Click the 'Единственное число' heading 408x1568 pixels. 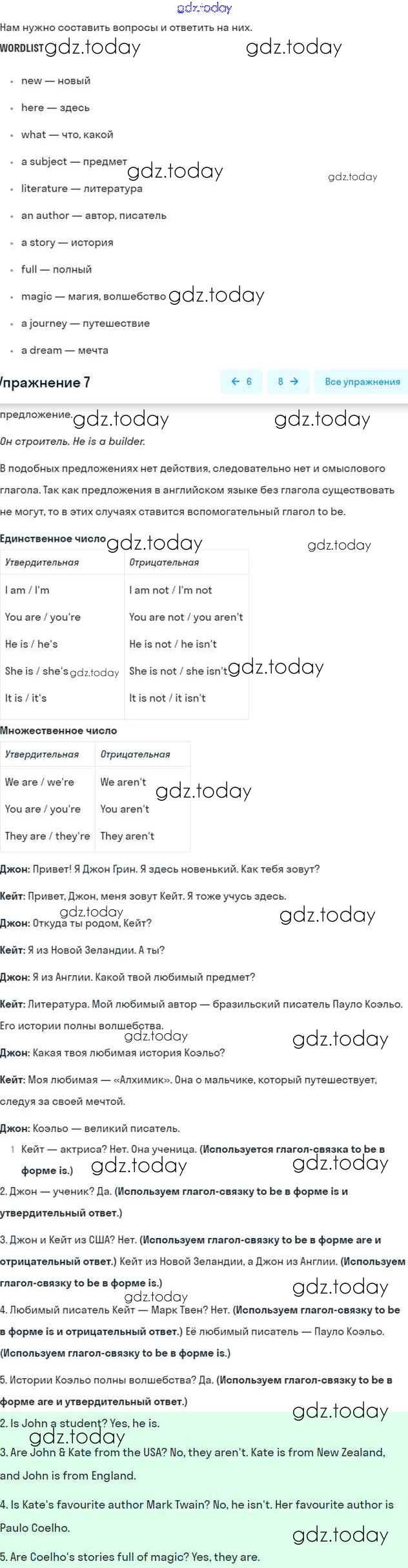pos(53,539)
